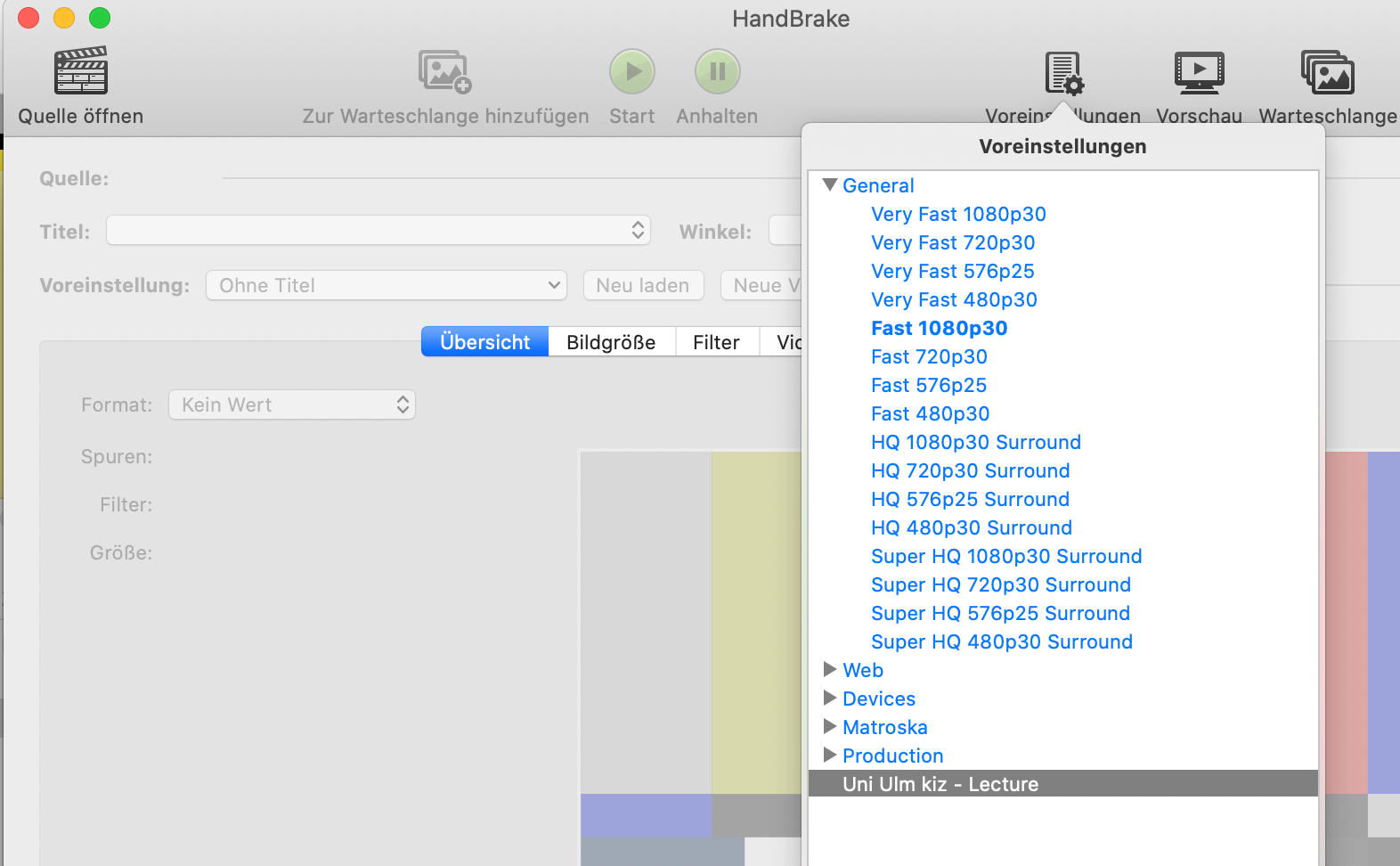
Task: Click the Production group label
Action: [x=892, y=756]
